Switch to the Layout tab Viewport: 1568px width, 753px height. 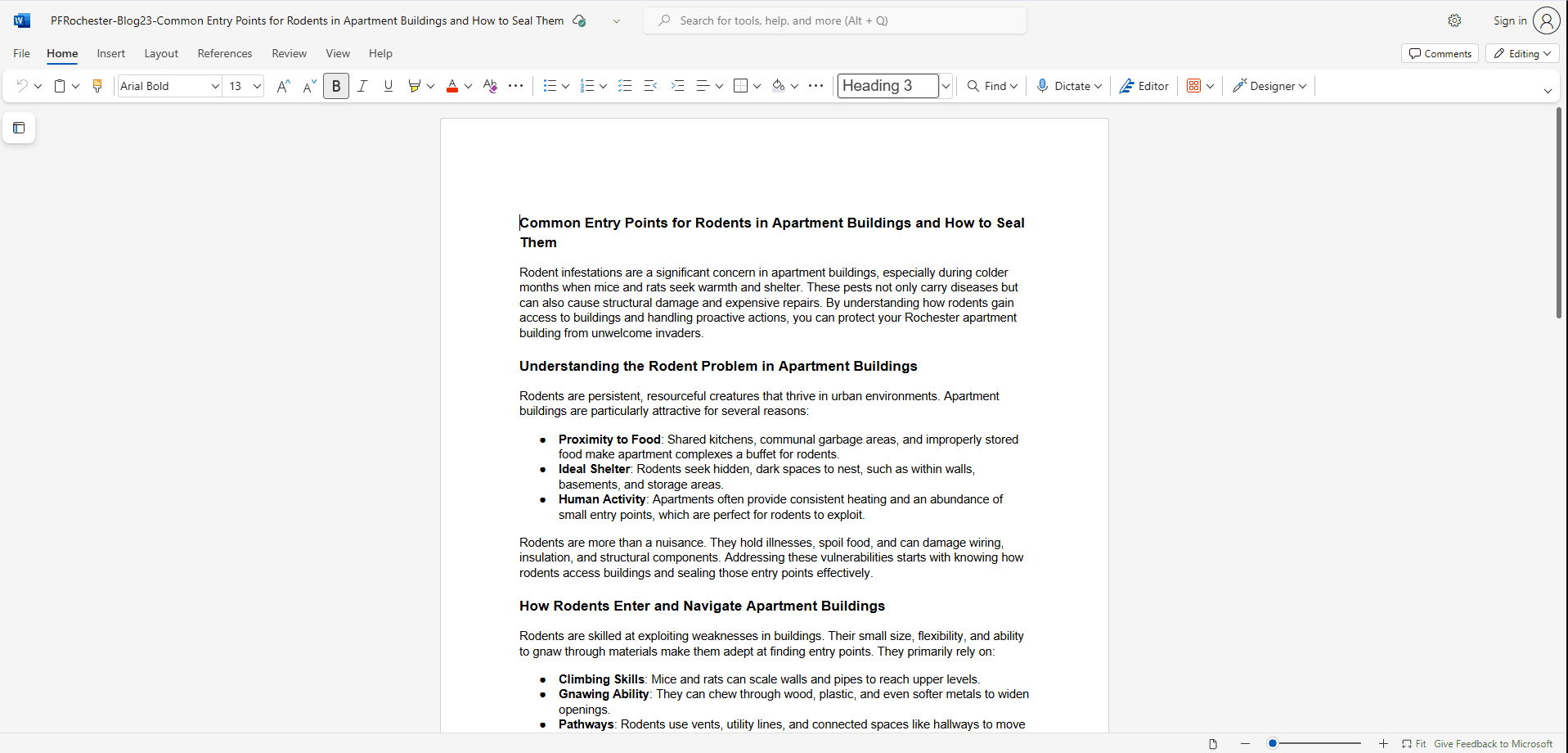click(161, 53)
